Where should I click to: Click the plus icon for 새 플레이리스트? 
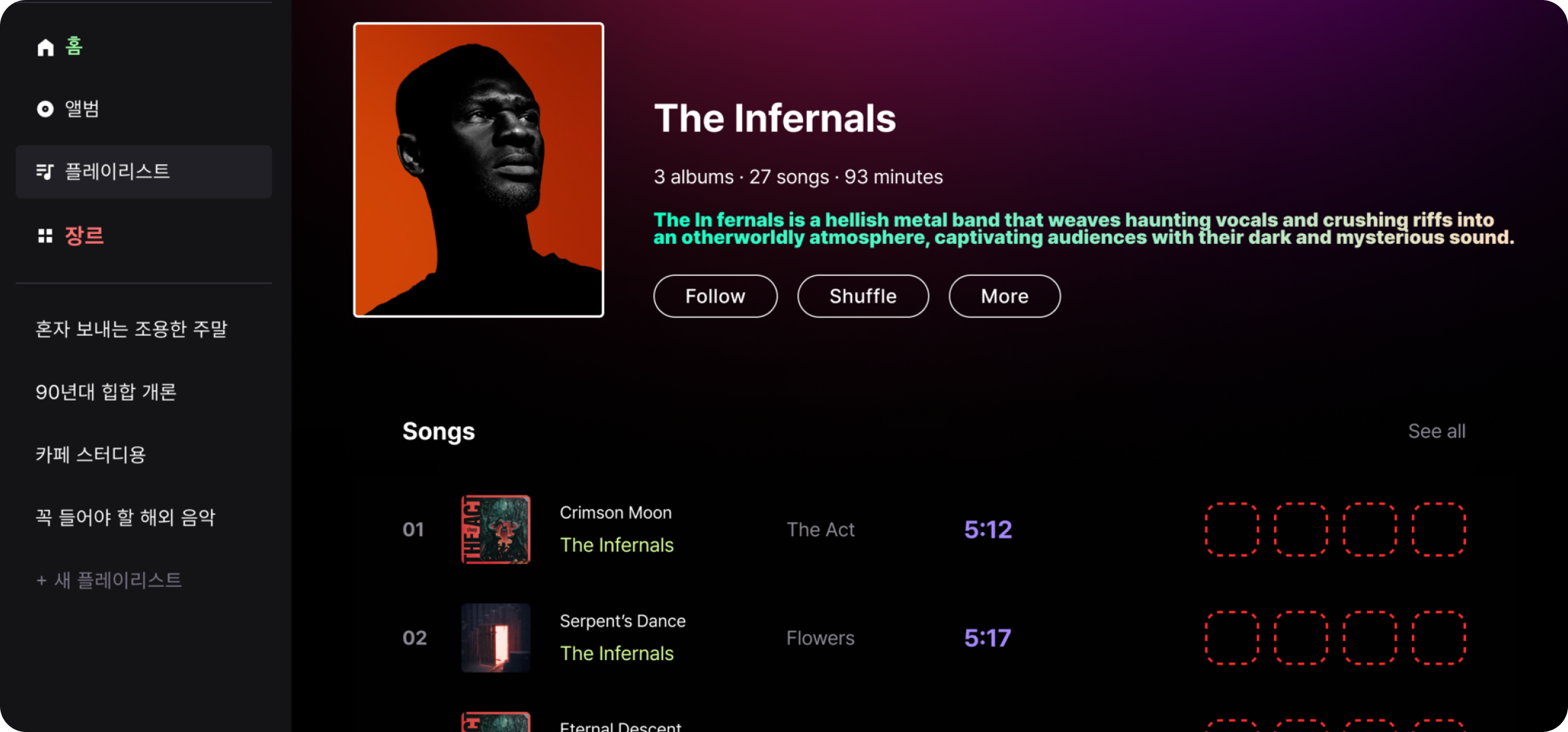click(41, 580)
